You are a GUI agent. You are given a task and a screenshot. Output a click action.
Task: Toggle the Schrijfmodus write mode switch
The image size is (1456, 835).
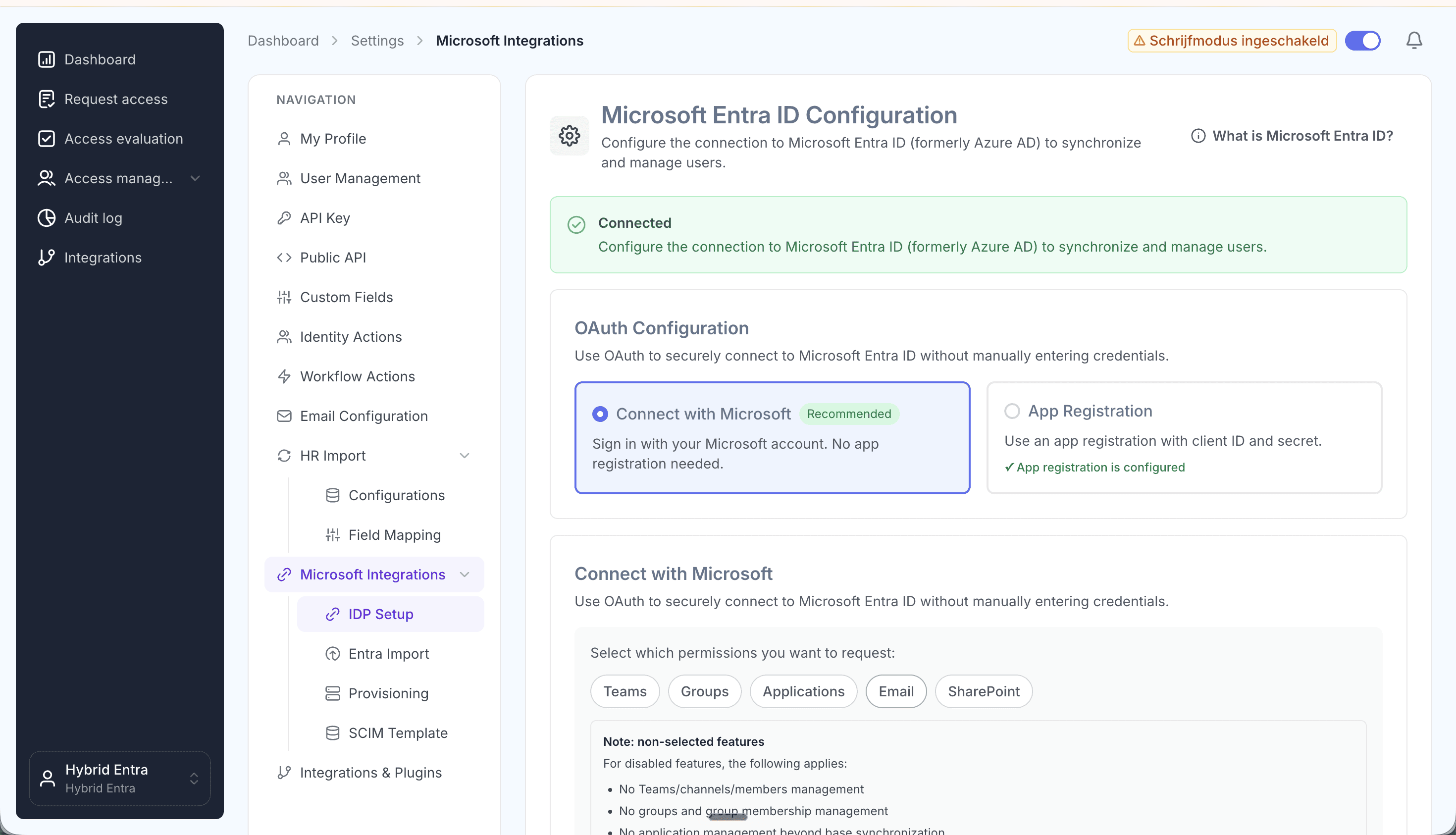(1362, 40)
